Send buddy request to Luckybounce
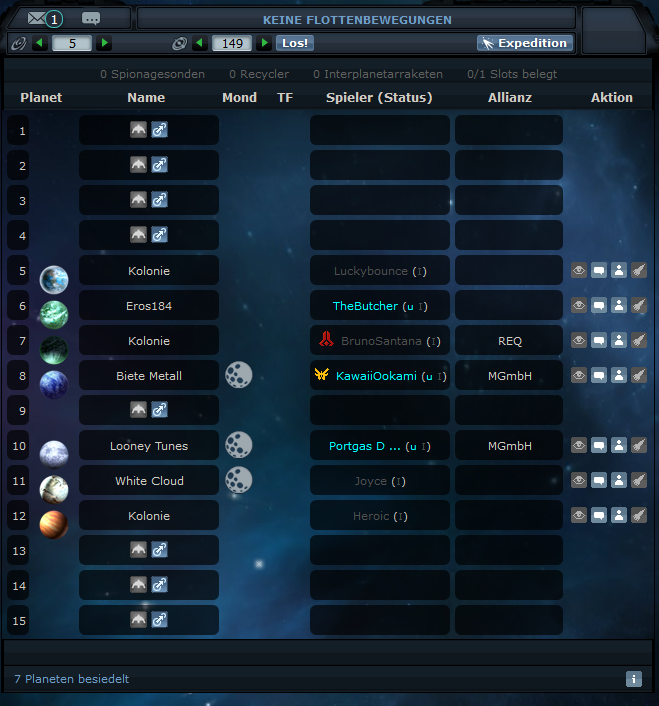 pos(619,270)
